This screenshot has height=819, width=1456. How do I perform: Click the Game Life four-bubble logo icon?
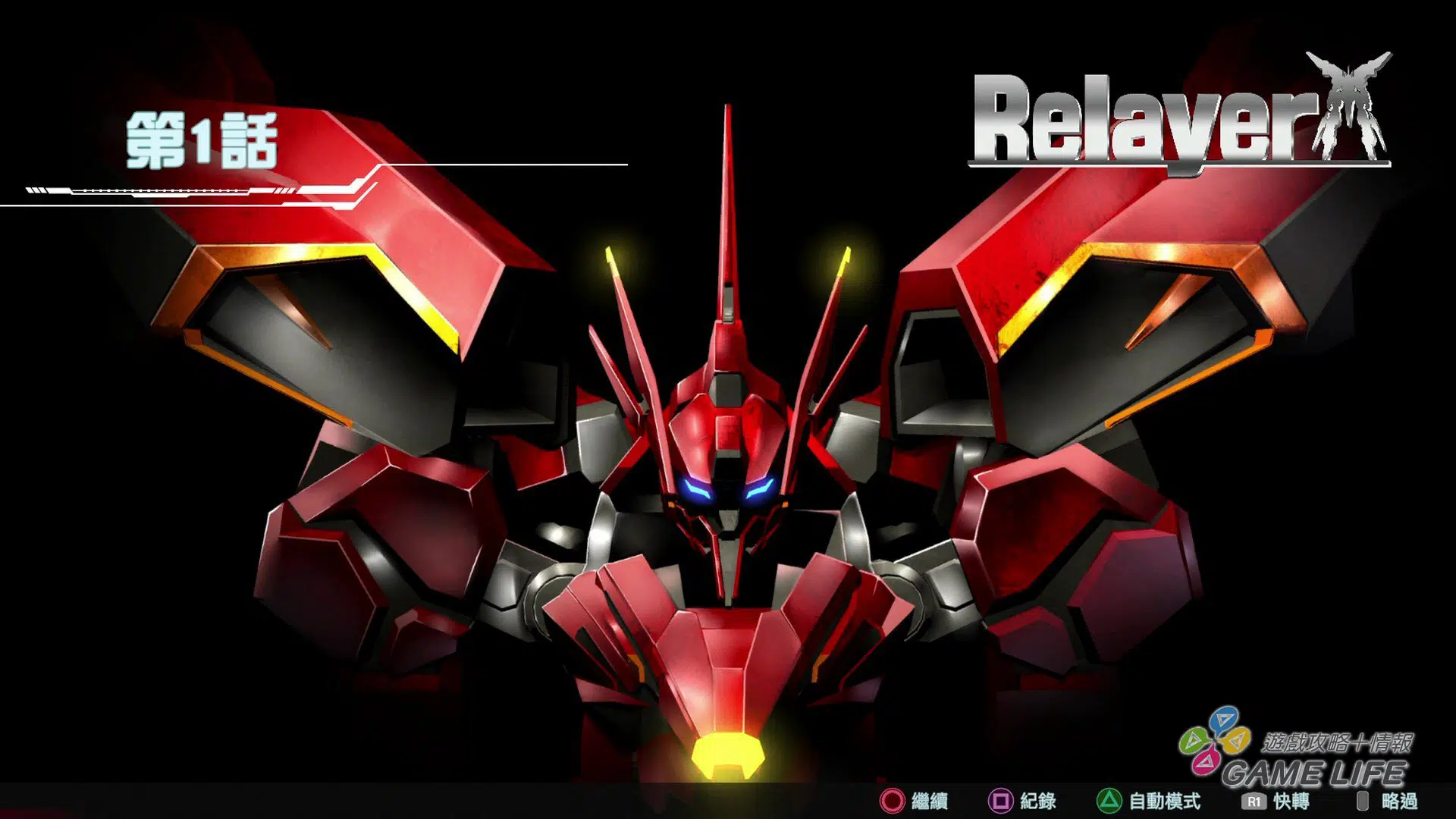point(1214,741)
